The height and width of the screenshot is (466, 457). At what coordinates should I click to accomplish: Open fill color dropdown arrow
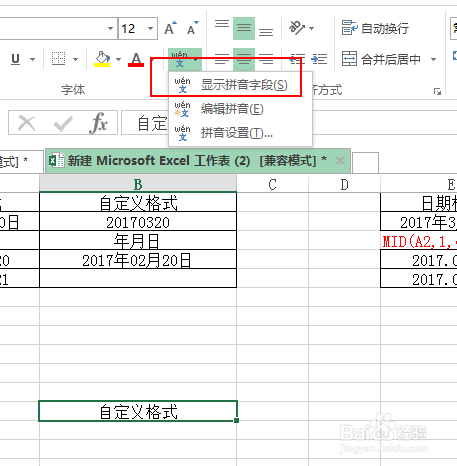tap(118, 60)
